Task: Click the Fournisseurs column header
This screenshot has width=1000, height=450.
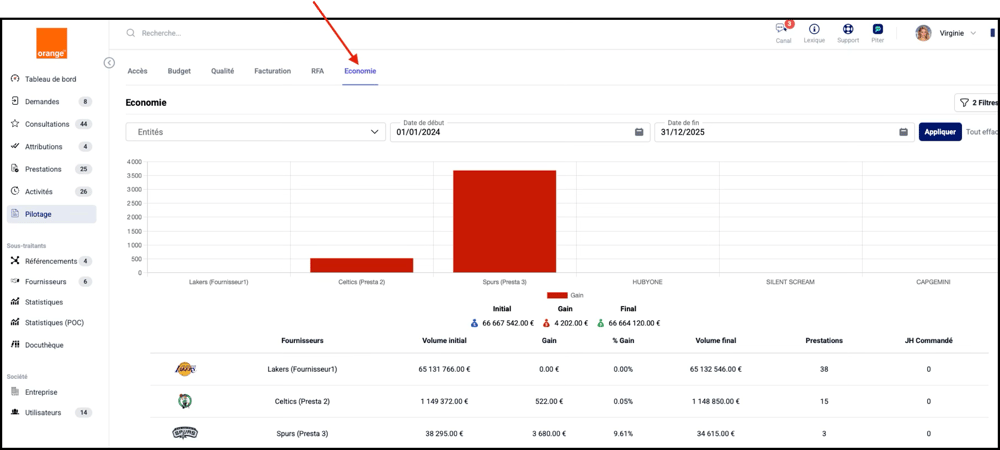Action: [302, 340]
